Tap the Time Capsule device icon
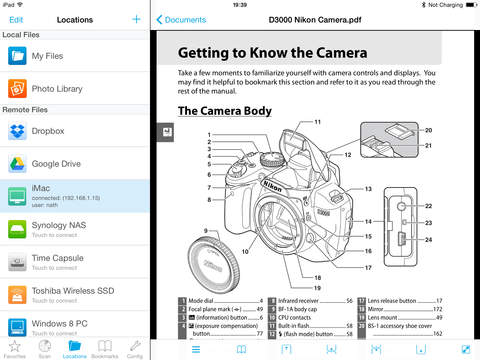 pos(17,262)
